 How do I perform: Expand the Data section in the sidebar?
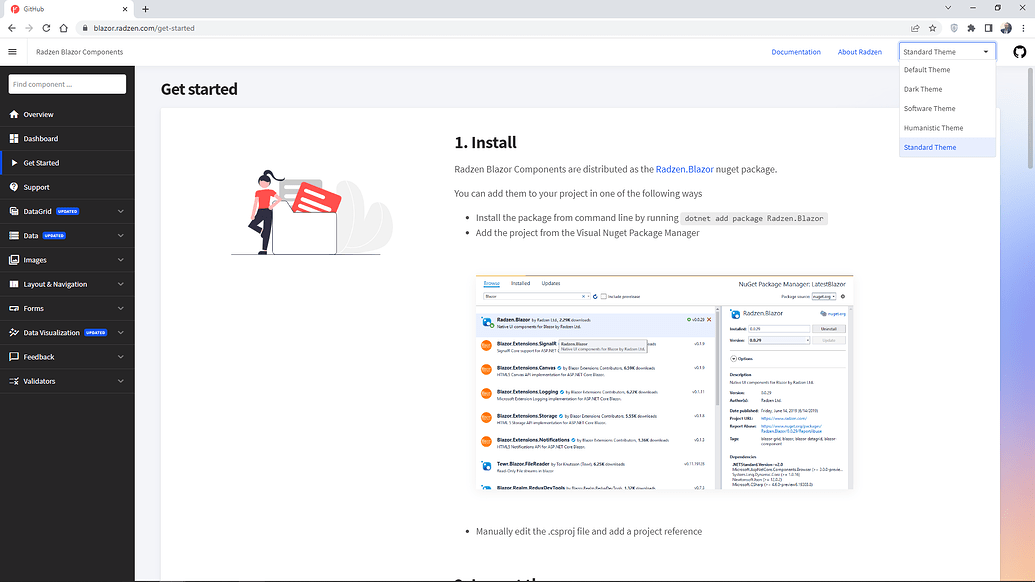coord(120,235)
